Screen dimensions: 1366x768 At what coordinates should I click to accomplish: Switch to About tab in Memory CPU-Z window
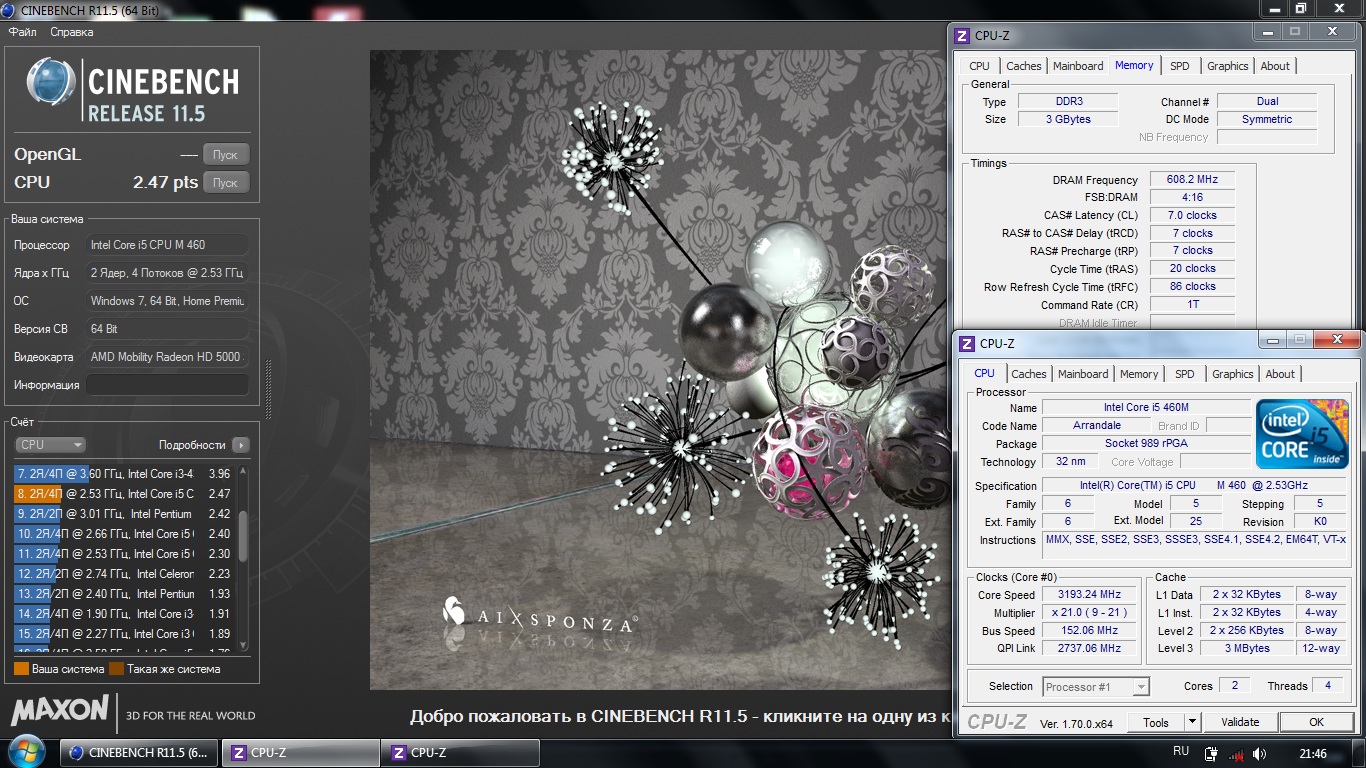(1275, 66)
